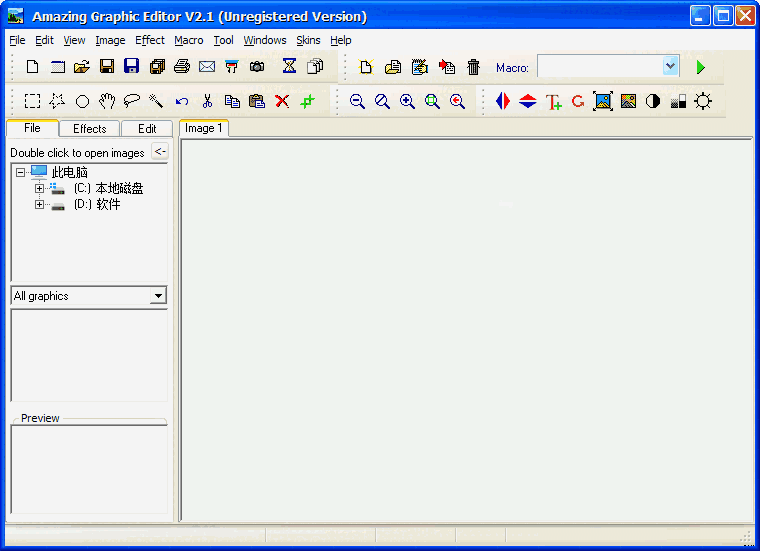This screenshot has width=760, height=551.
Task: Select the circular selection tool
Action: (x=82, y=102)
